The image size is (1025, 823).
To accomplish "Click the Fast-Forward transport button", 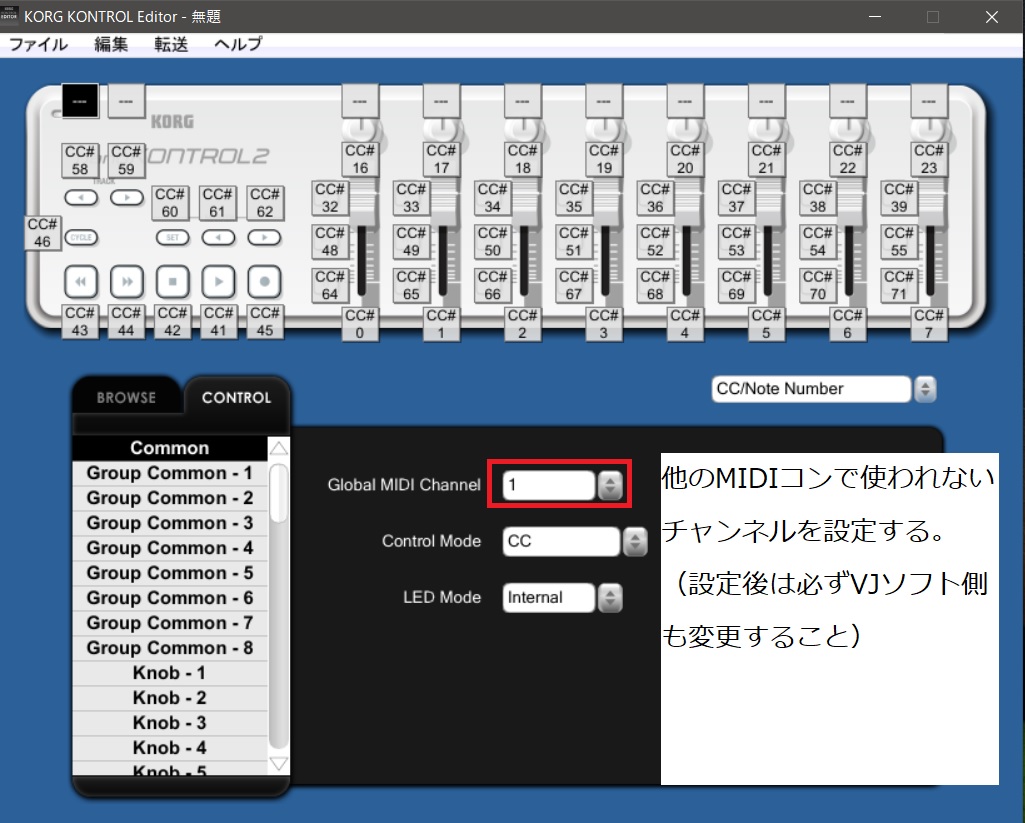I will coord(125,281).
